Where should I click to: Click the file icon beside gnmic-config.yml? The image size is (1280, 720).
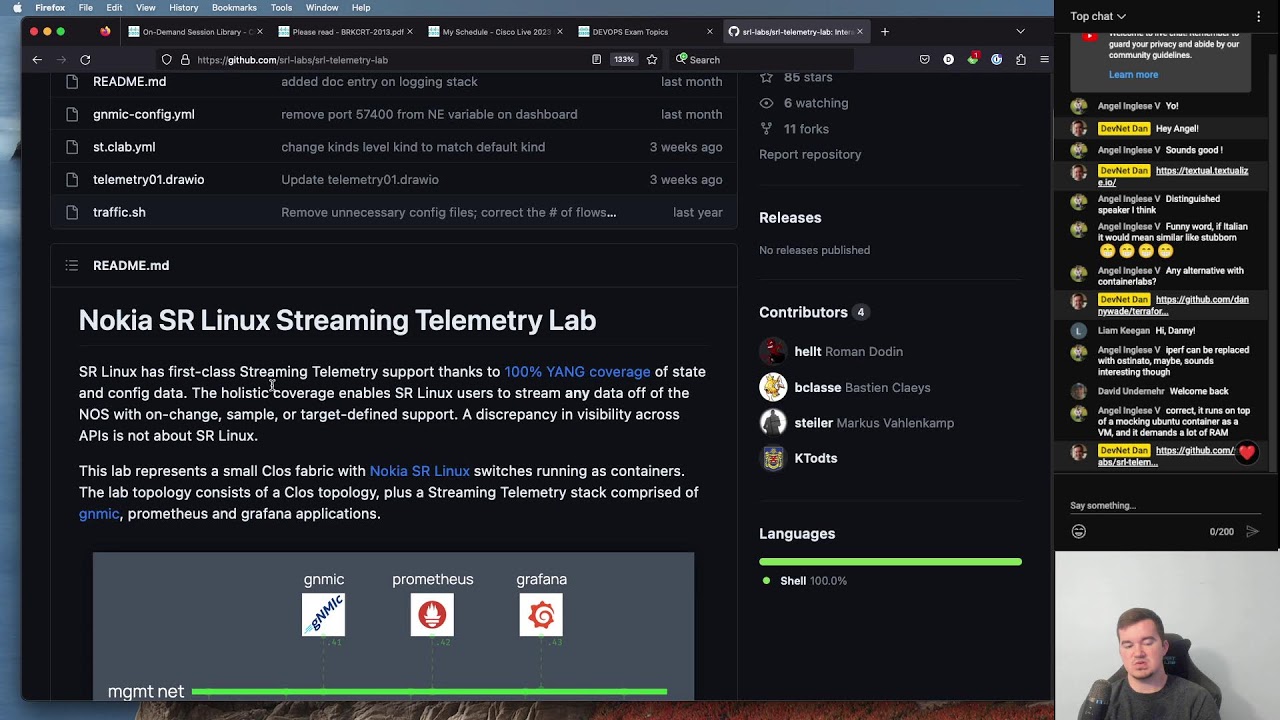click(72, 114)
